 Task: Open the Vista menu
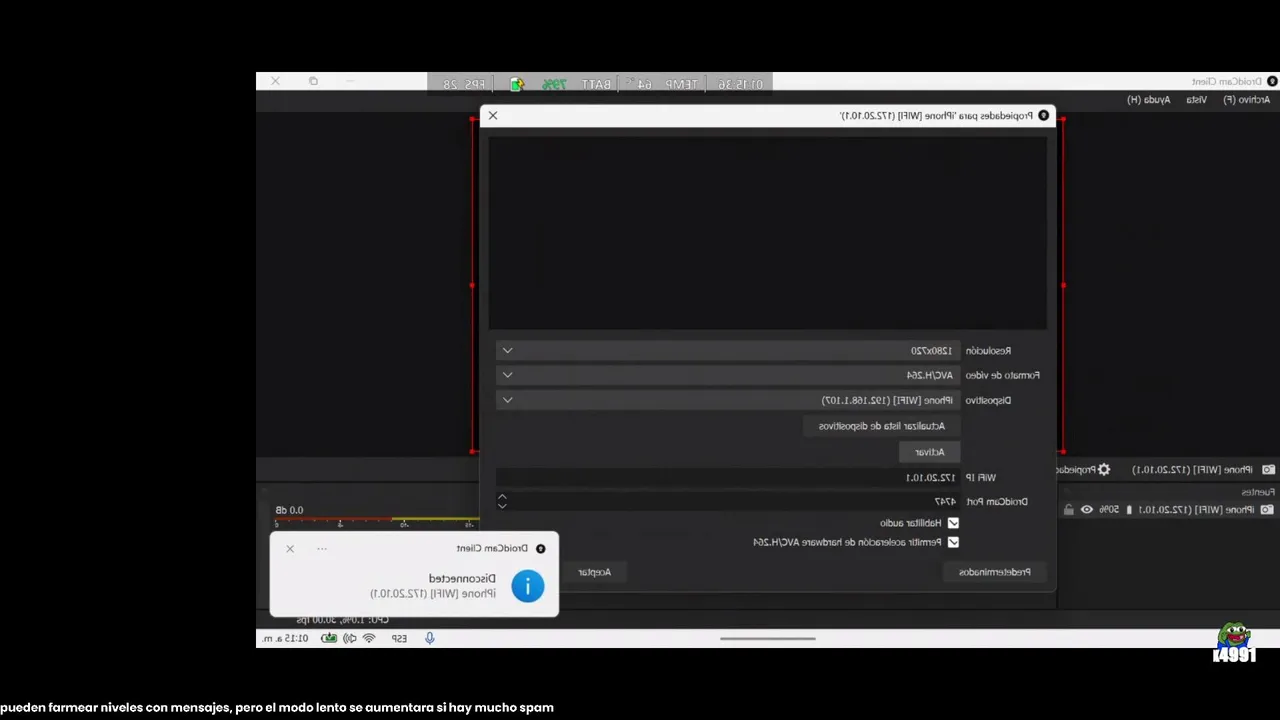tap(1196, 100)
